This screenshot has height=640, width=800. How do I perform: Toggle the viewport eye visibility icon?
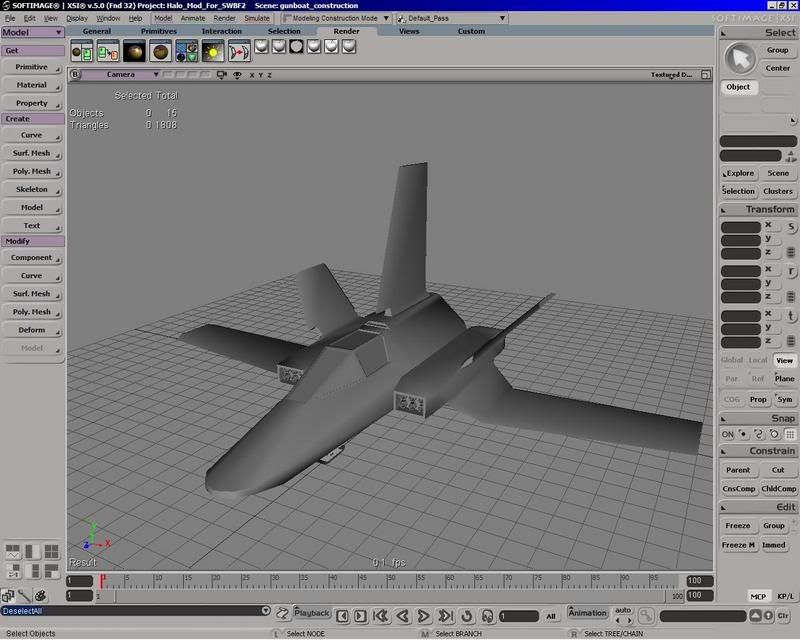pyautogui.click(x=237, y=75)
